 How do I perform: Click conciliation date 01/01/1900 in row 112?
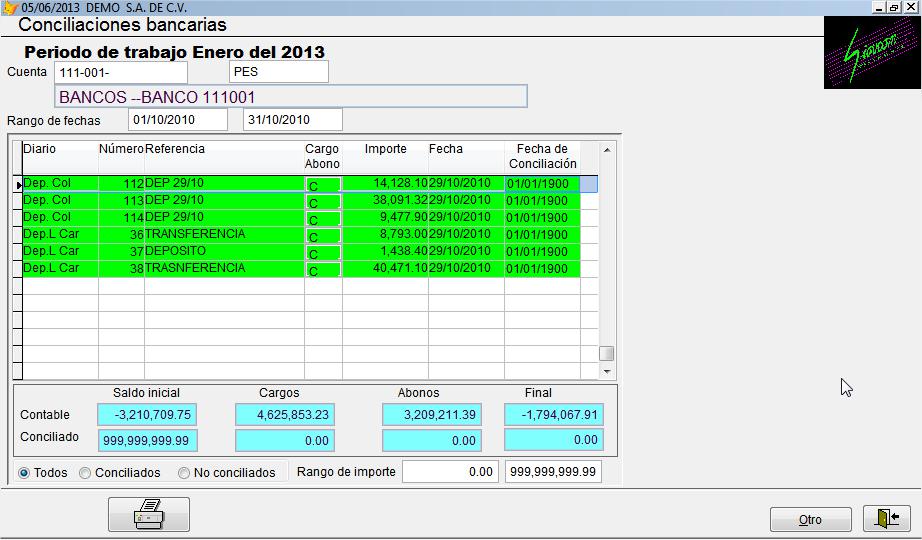coord(542,184)
